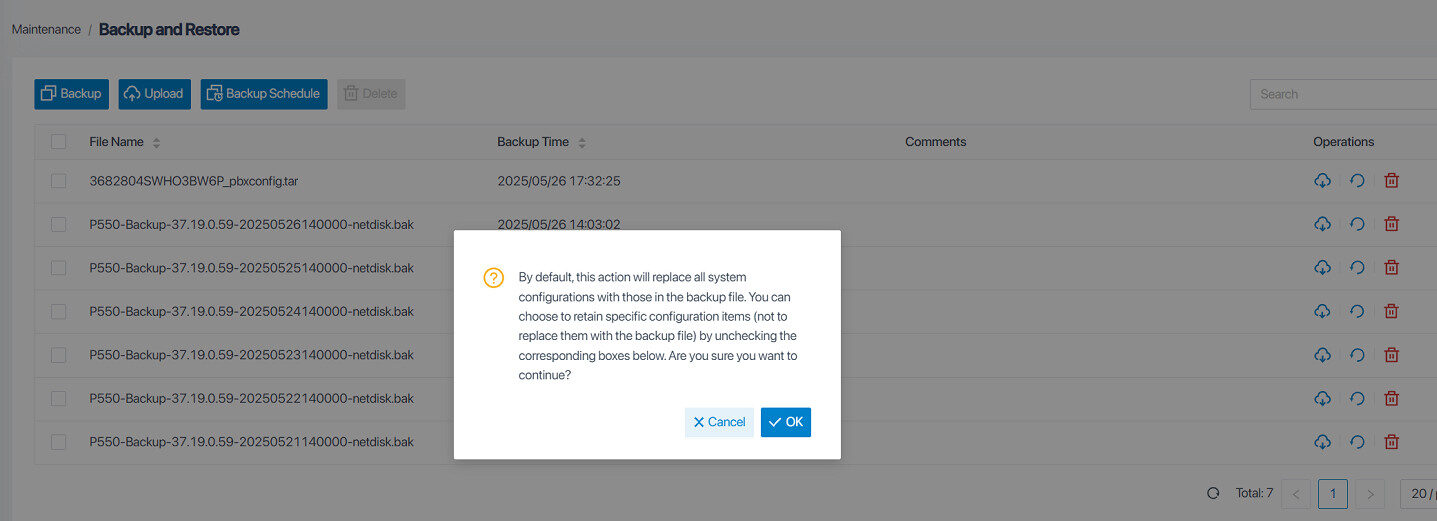Screen dimensions: 1437x521
Task: Focus the Search input field
Action: [1343, 94]
